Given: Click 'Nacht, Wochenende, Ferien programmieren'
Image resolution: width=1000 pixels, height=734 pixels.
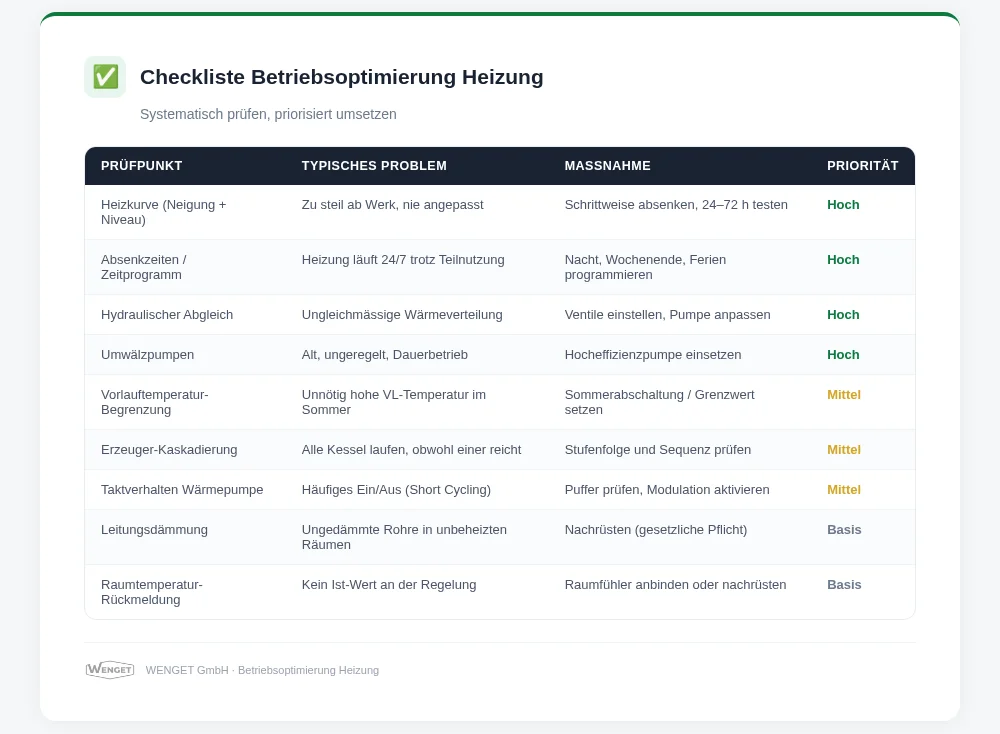Looking at the screenshot, I should 645,267.
